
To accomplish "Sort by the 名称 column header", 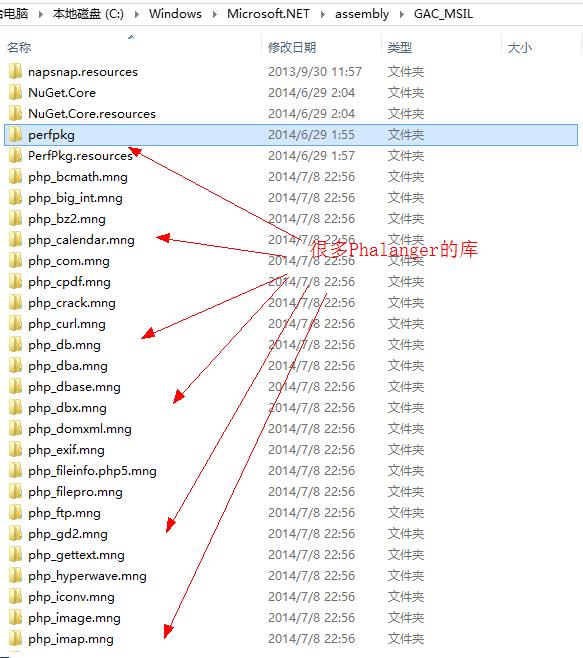I will [19, 47].
